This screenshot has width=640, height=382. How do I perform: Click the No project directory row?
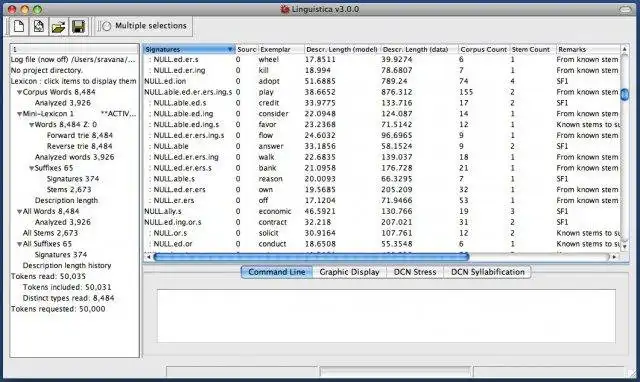tap(47, 70)
